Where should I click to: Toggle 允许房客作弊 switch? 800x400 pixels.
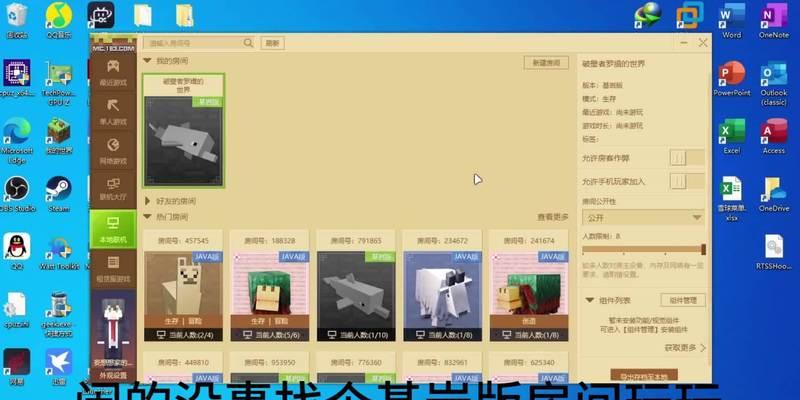pyautogui.click(x=687, y=158)
